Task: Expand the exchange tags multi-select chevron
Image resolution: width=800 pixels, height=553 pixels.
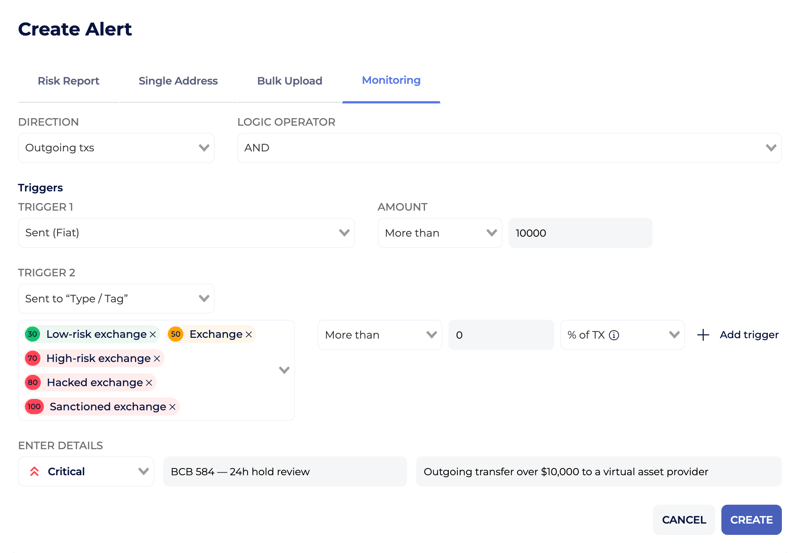Action: 284,370
